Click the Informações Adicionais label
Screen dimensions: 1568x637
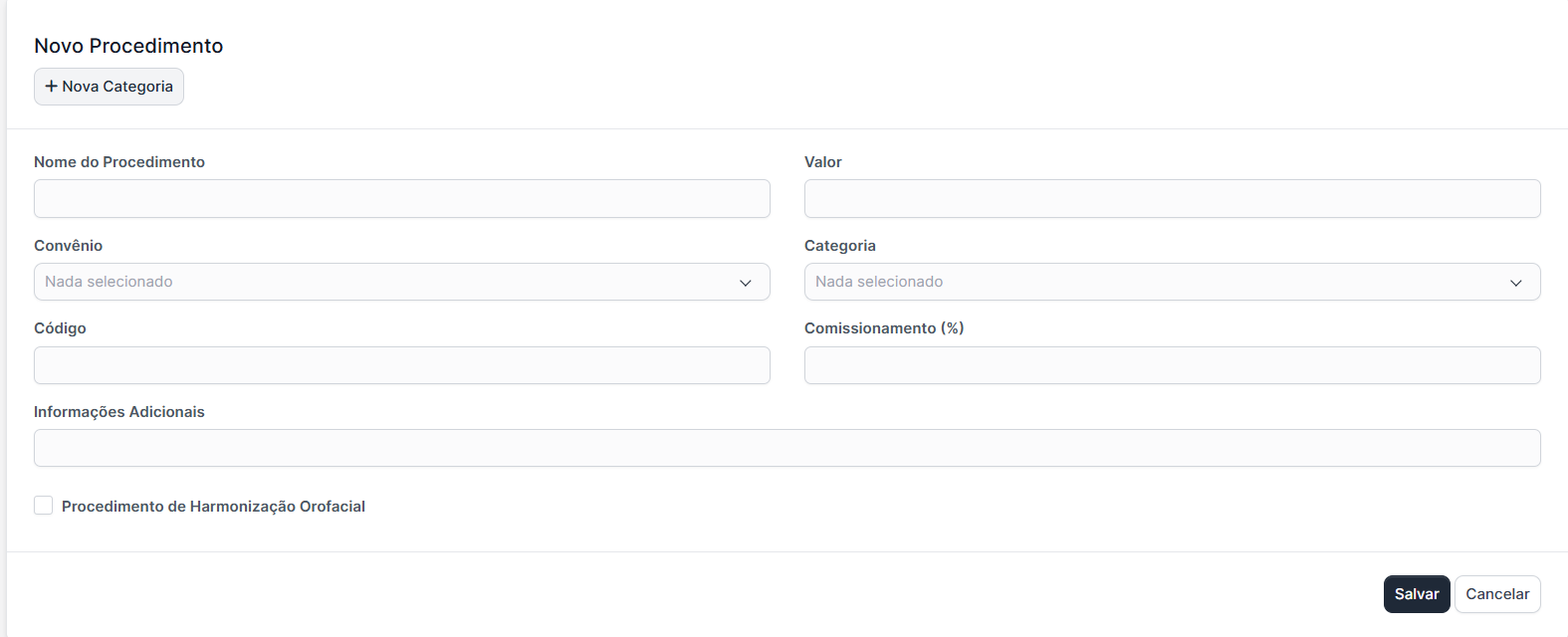pos(119,412)
